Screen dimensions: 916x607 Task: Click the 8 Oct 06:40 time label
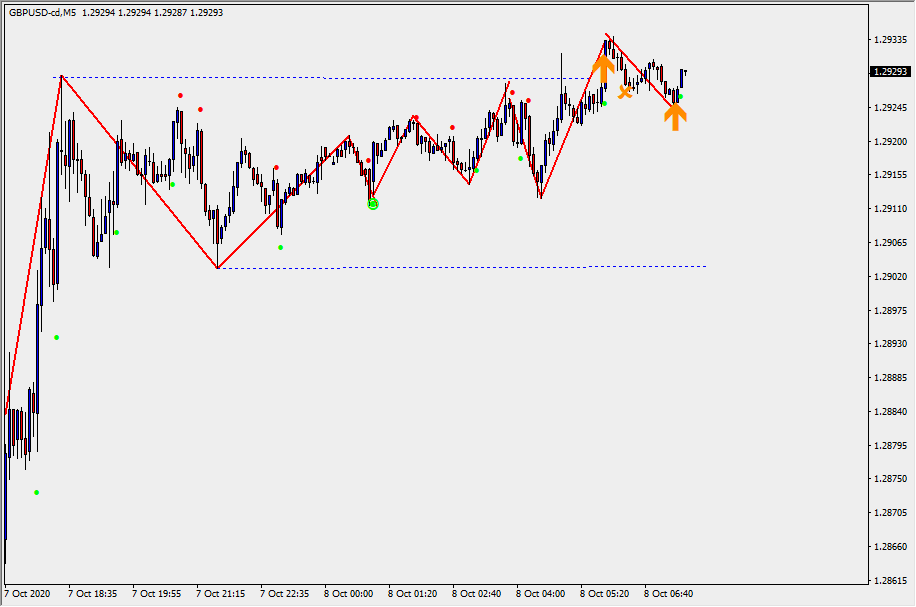coord(668,593)
